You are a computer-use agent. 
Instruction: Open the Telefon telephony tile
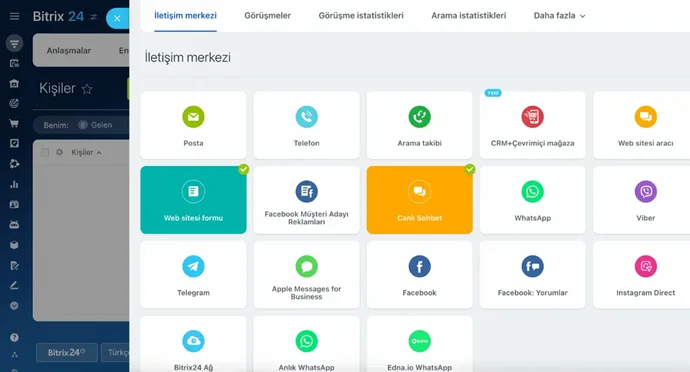click(x=306, y=125)
